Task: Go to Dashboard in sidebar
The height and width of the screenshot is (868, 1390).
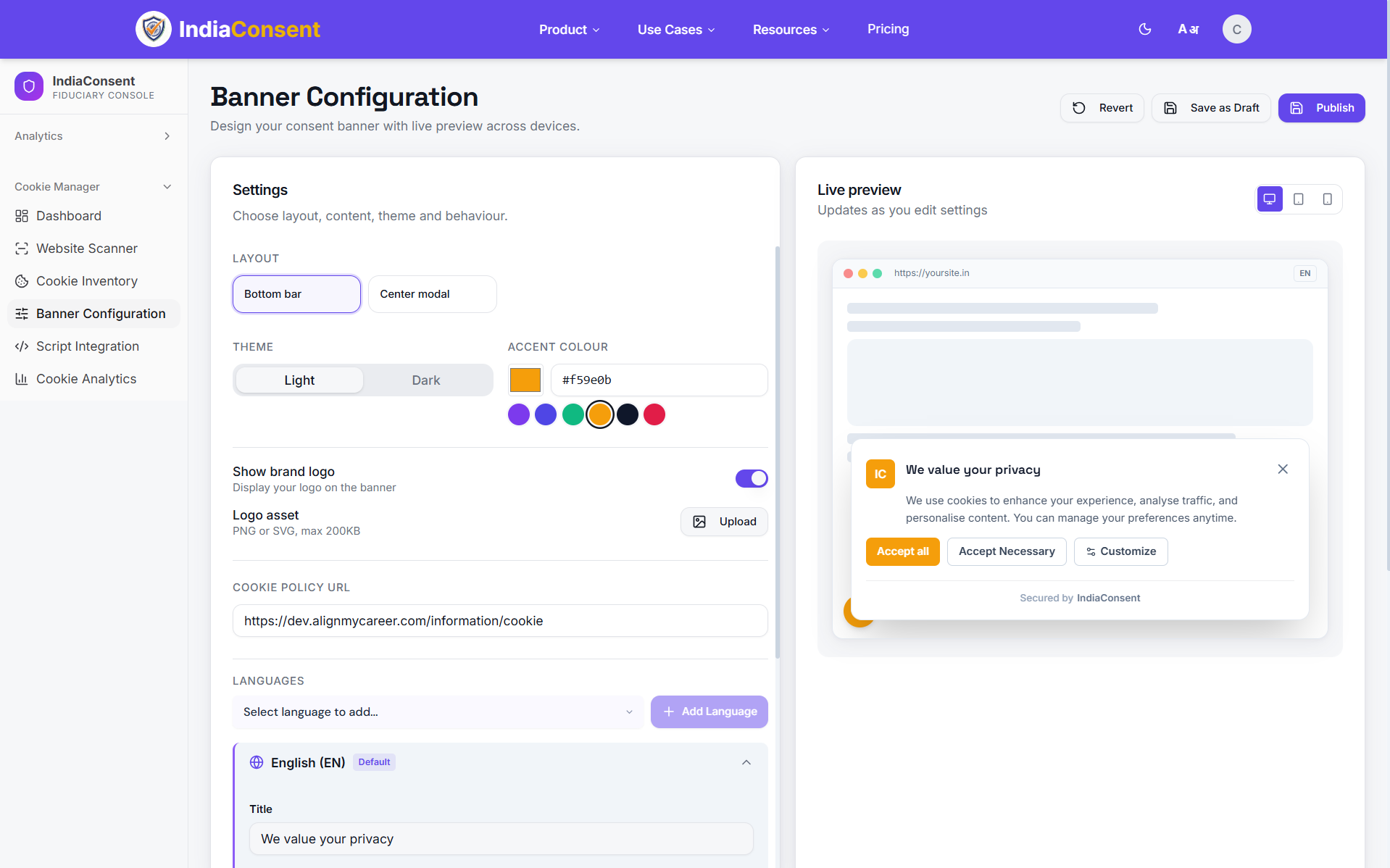Action: (93, 216)
